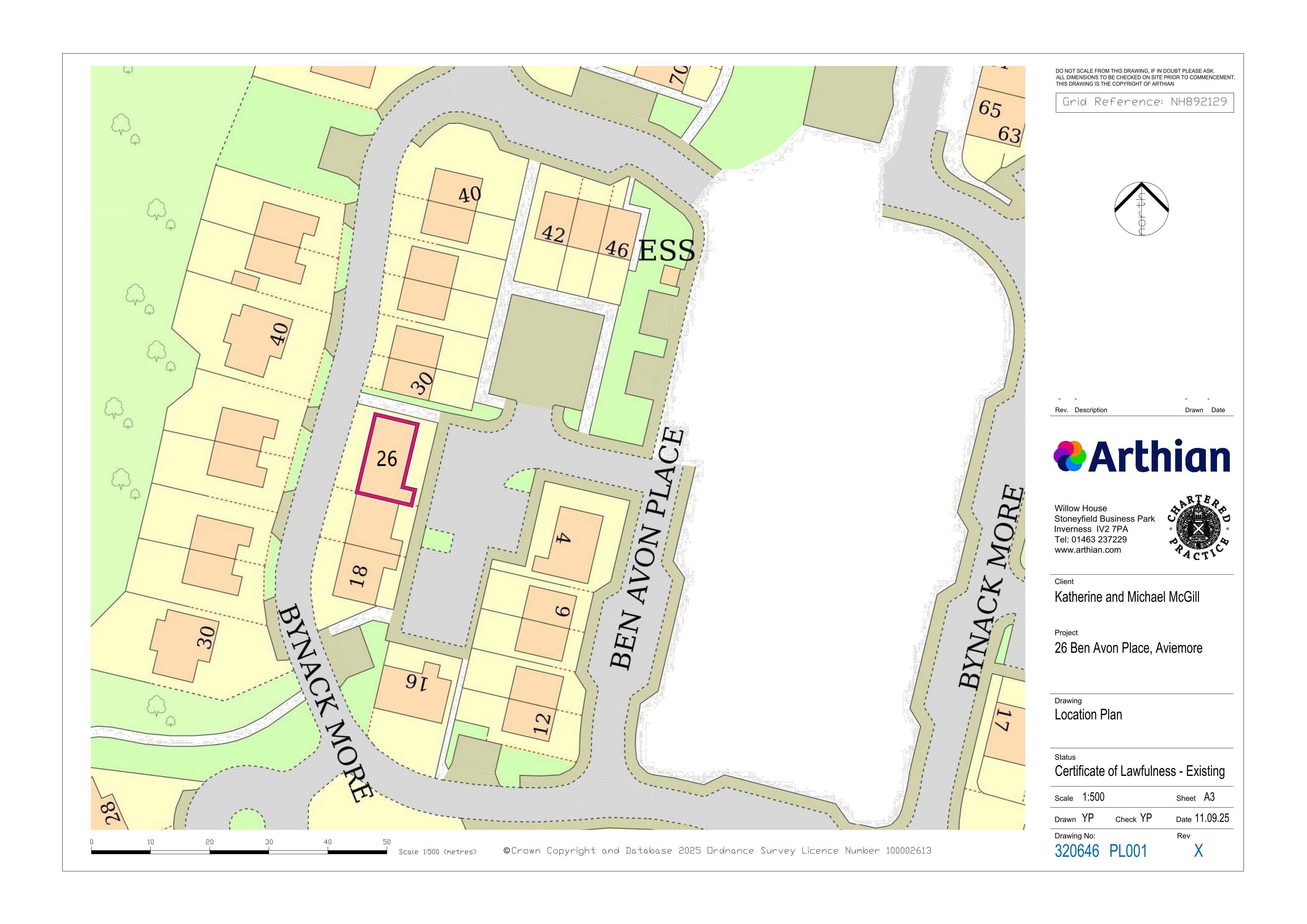Click the 'Client' field label
Image resolution: width=1307 pixels, height=924 pixels.
(1064, 582)
